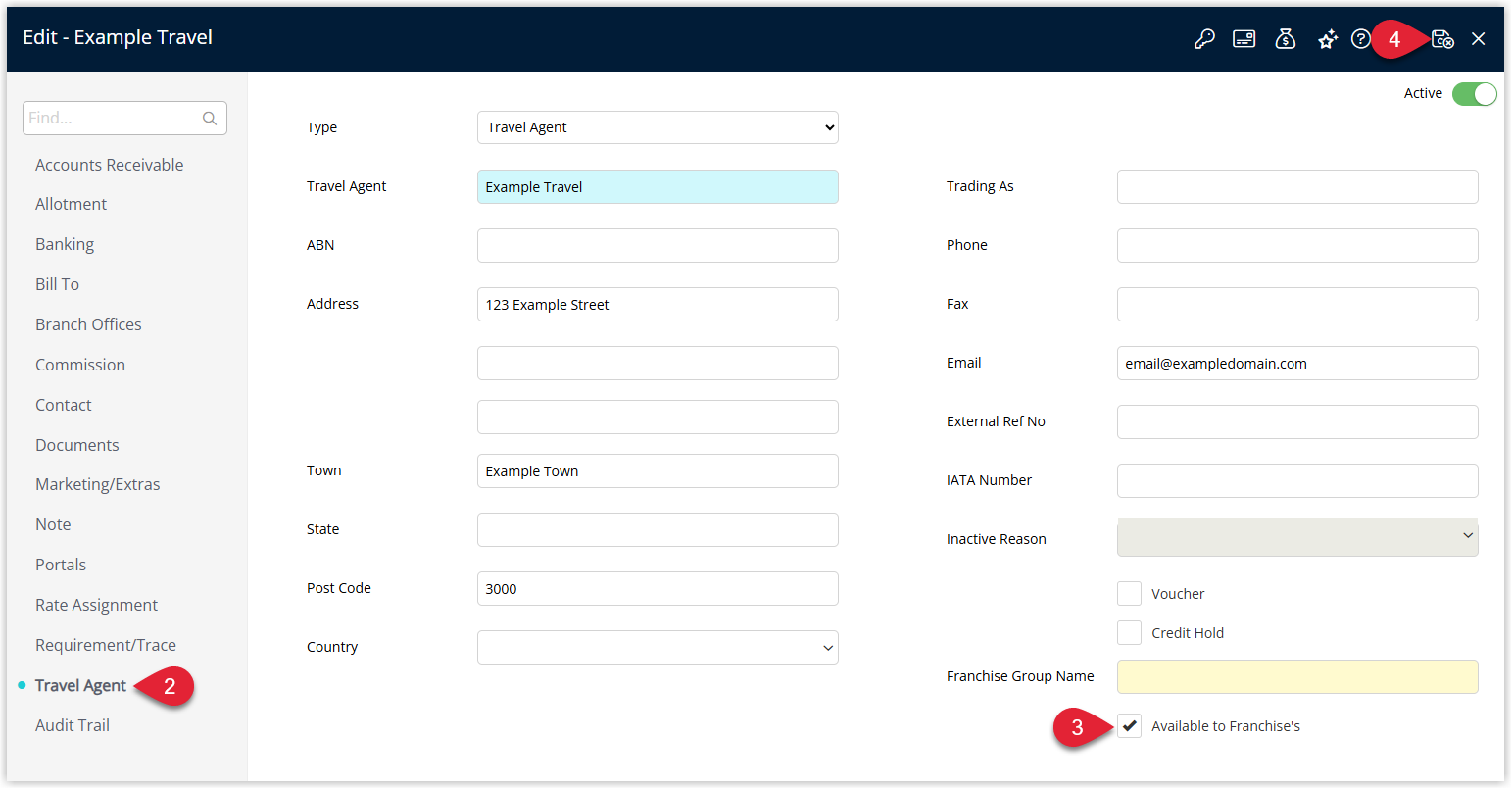The image size is (1512, 789).
Task: Open the Type dropdown
Action: [x=658, y=127]
